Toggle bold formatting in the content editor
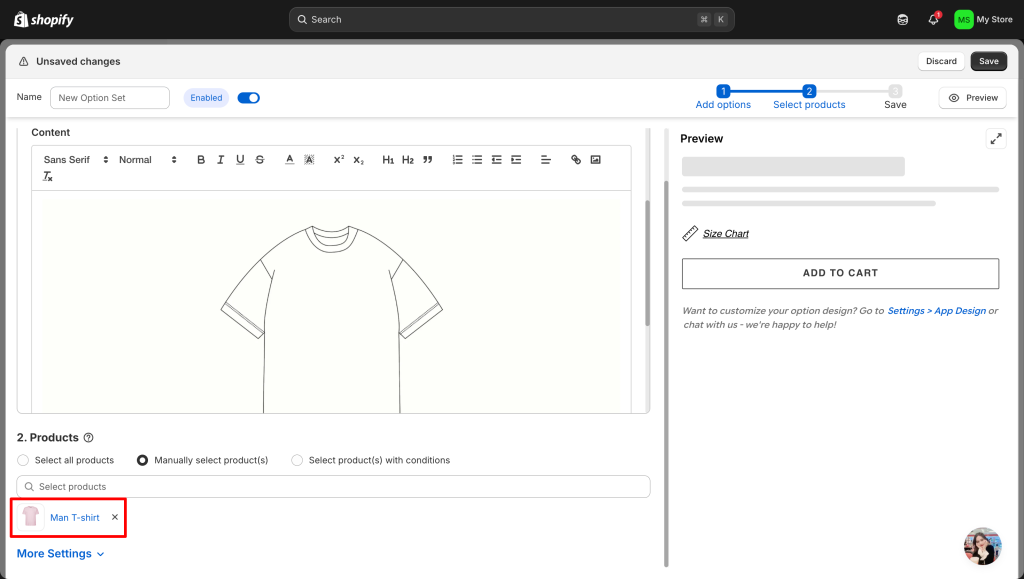The width and height of the screenshot is (1024, 579). click(x=201, y=160)
